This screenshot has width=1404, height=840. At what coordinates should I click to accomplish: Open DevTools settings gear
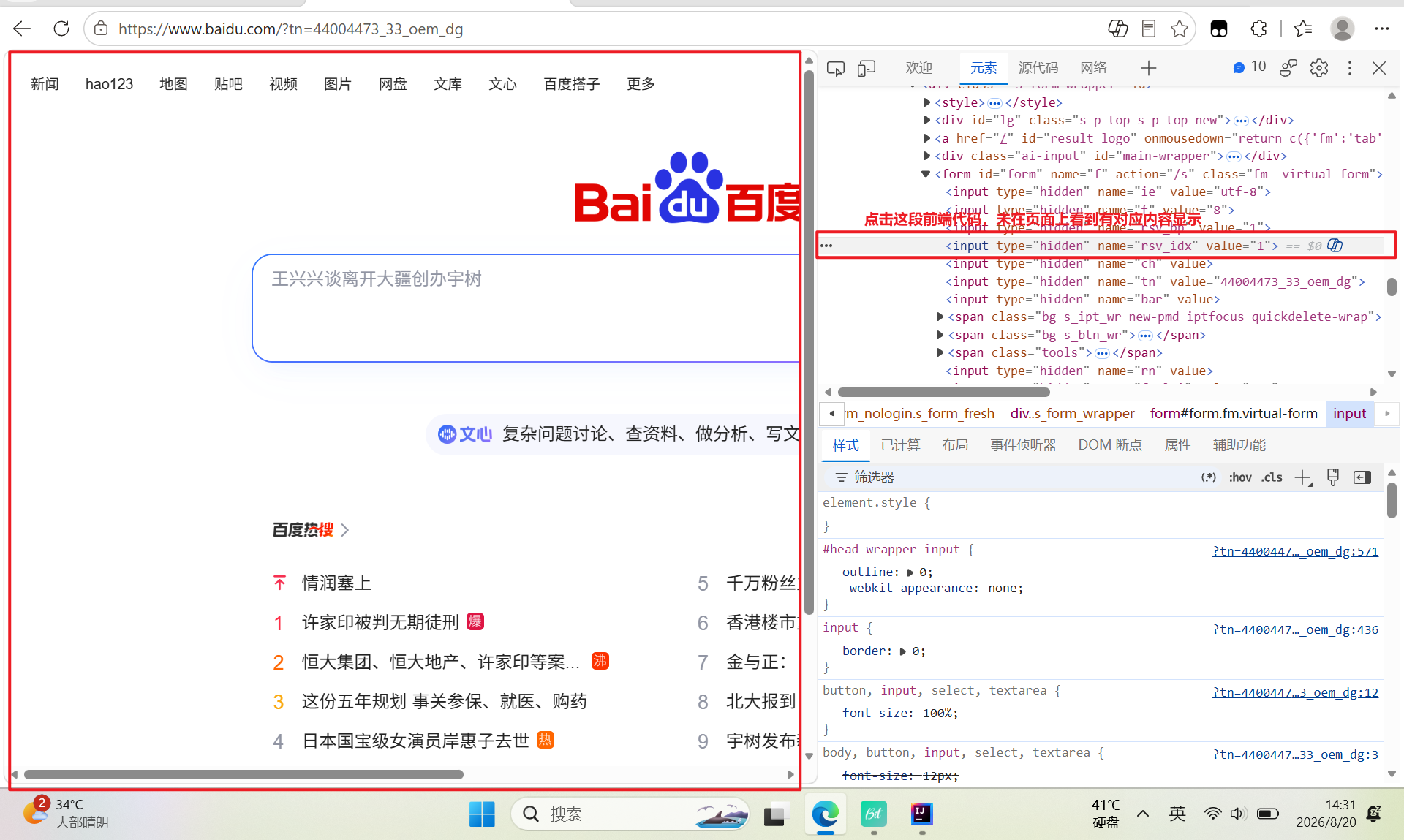coord(1319,68)
